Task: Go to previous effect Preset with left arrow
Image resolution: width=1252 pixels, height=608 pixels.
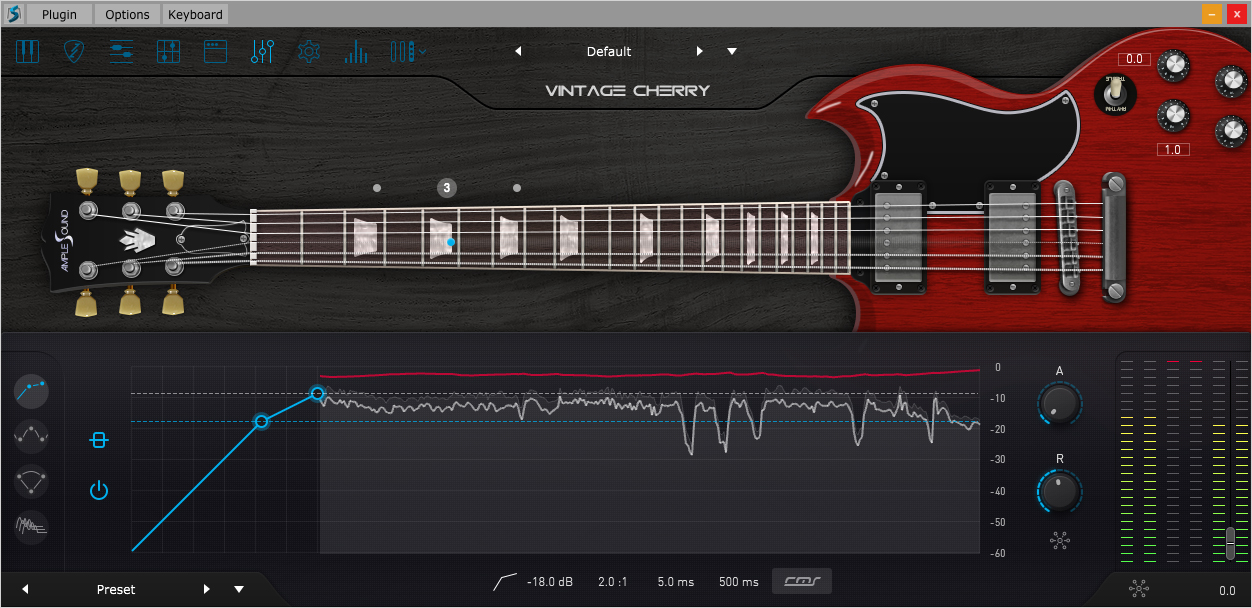Action: [x=25, y=589]
